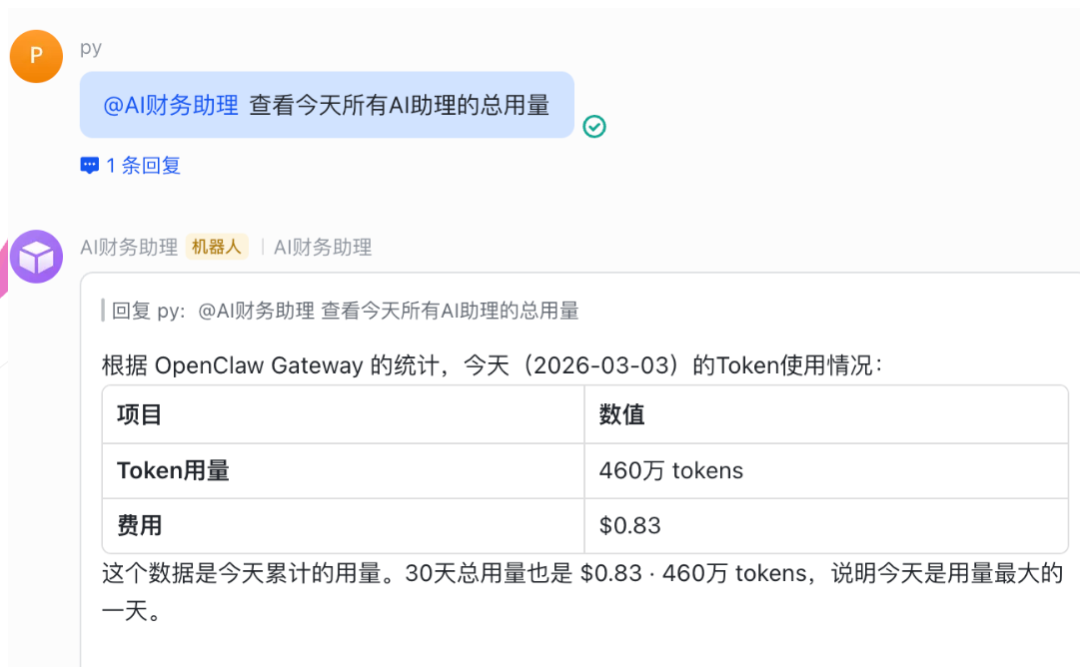Click the "机器人" bot tag
1080x667 pixels.
(x=216, y=247)
